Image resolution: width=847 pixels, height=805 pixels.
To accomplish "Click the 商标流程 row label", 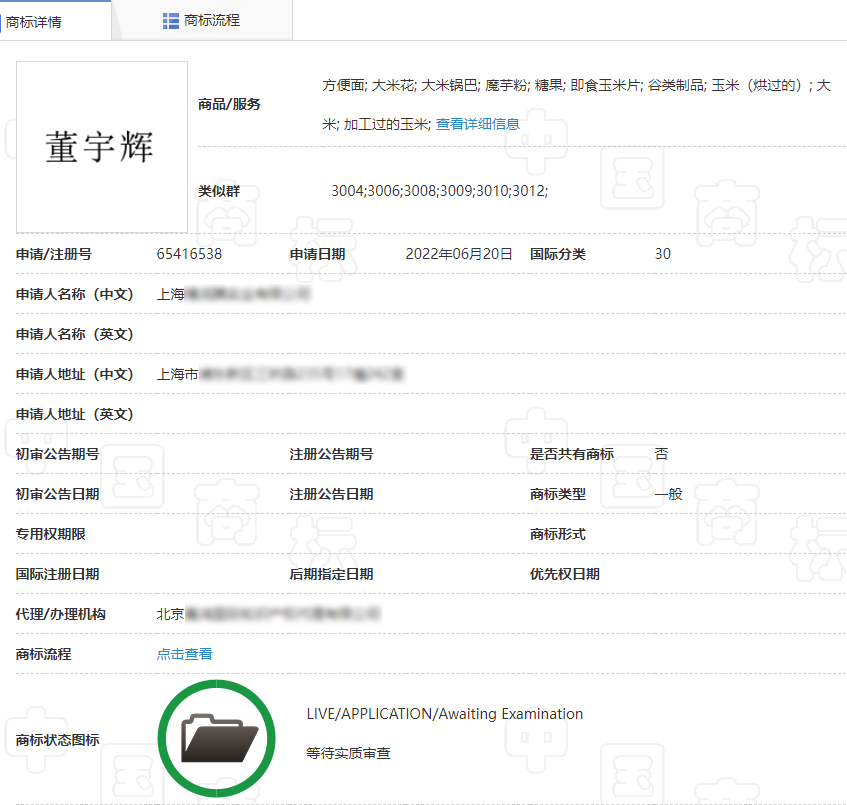I will point(43,654).
